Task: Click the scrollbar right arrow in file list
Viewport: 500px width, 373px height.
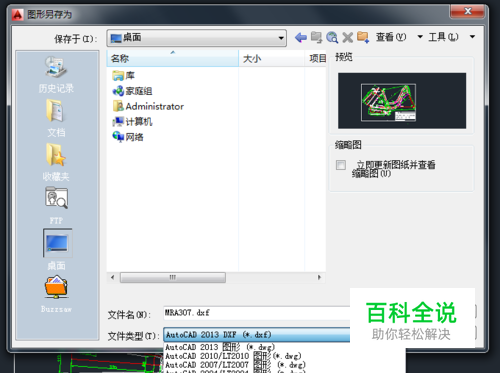Action: point(319,277)
